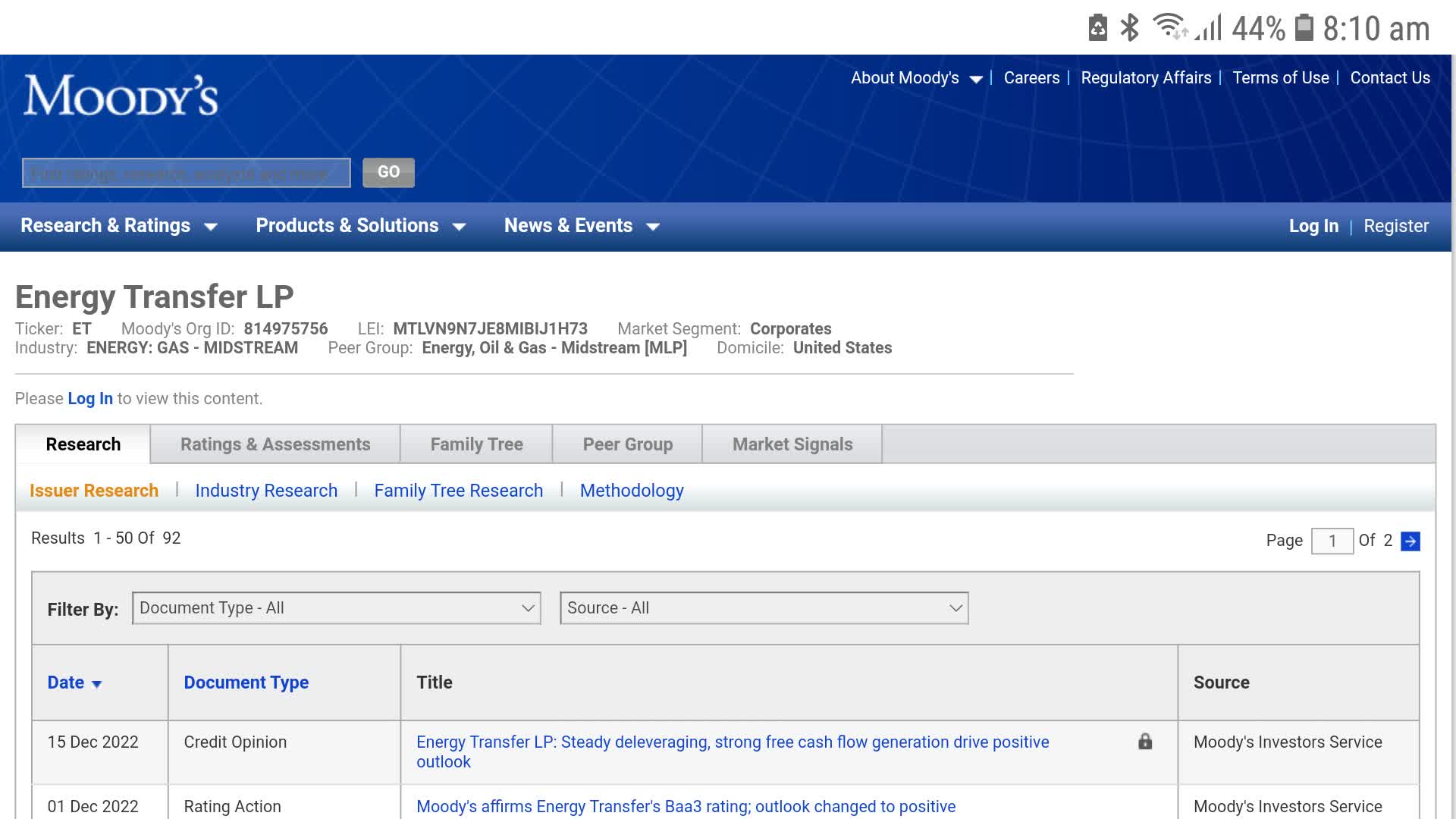1456x819 pixels.
Task: Click the Moody's logo
Action: (121, 96)
